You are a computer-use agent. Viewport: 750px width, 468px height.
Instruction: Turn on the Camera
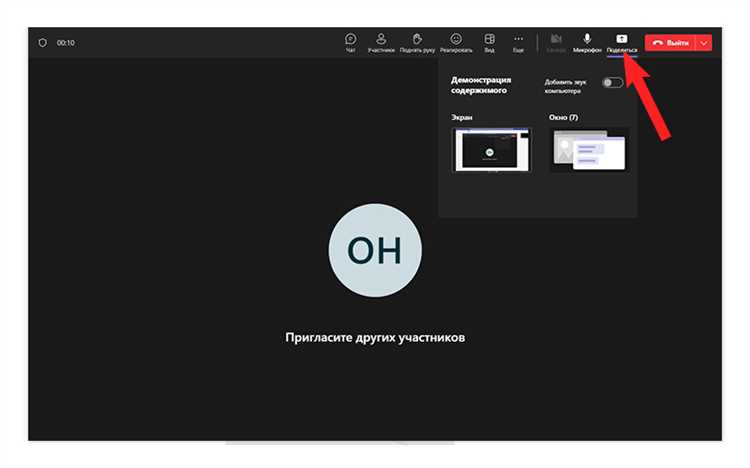555,42
